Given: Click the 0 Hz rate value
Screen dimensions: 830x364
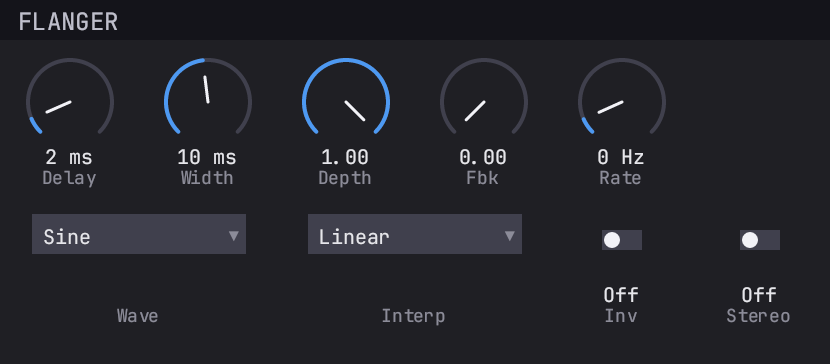Looking at the screenshot, I should (x=621, y=157).
